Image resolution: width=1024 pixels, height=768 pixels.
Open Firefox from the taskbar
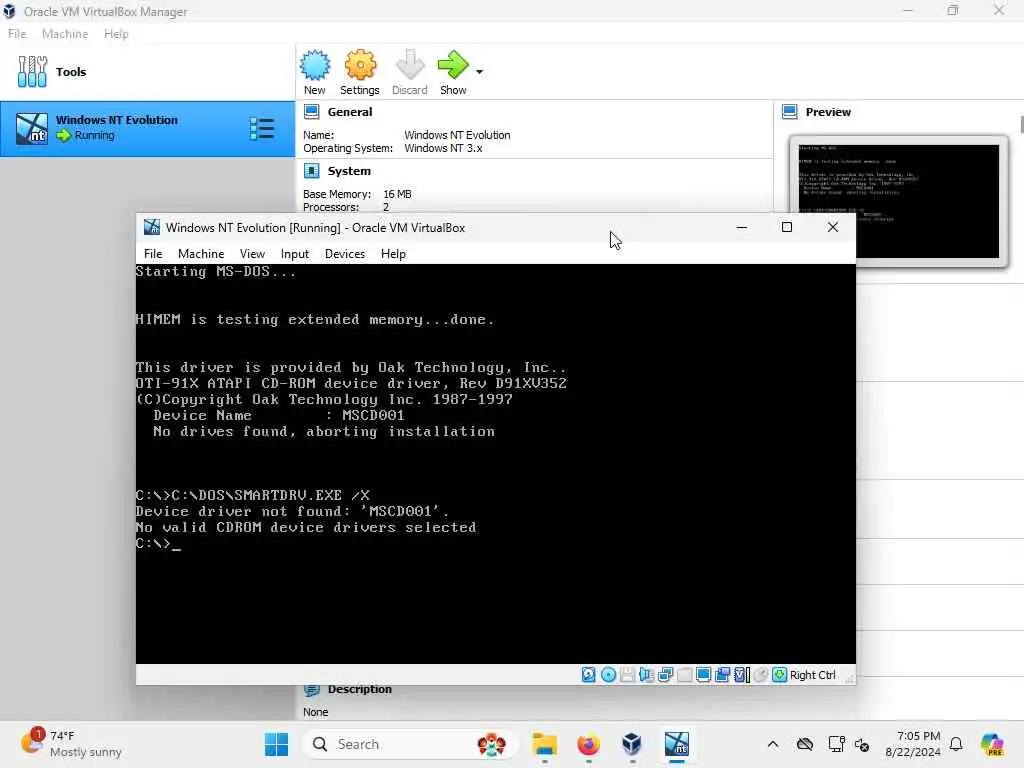point(588,744)
